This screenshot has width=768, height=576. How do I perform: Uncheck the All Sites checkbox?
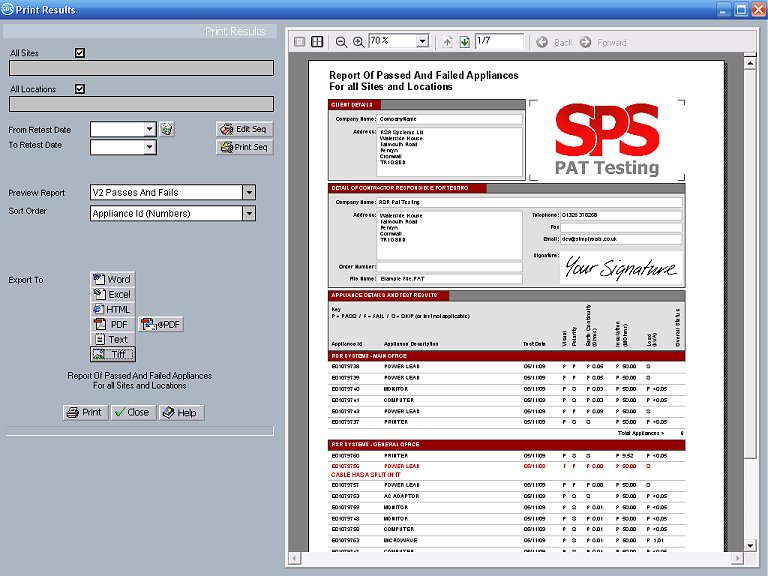80,52
